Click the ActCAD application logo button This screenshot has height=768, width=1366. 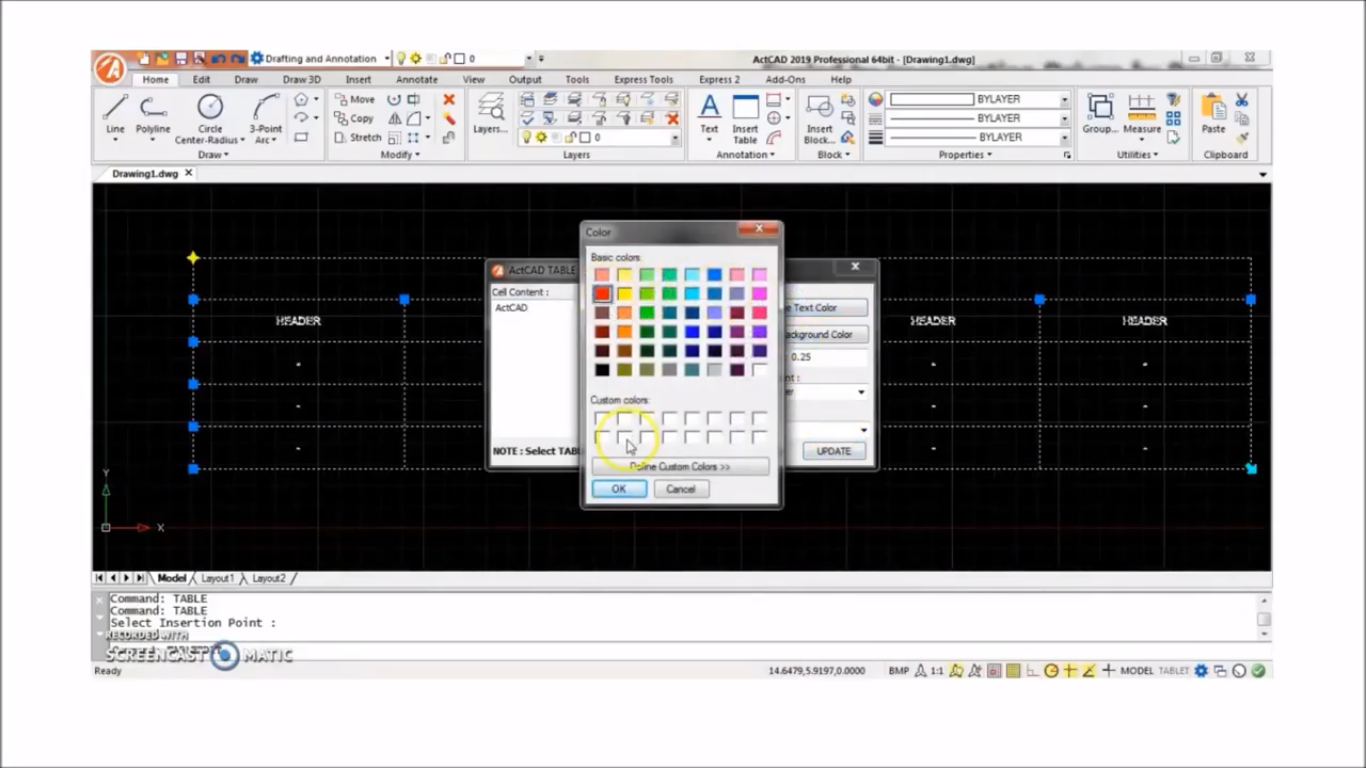coord(109,68)
